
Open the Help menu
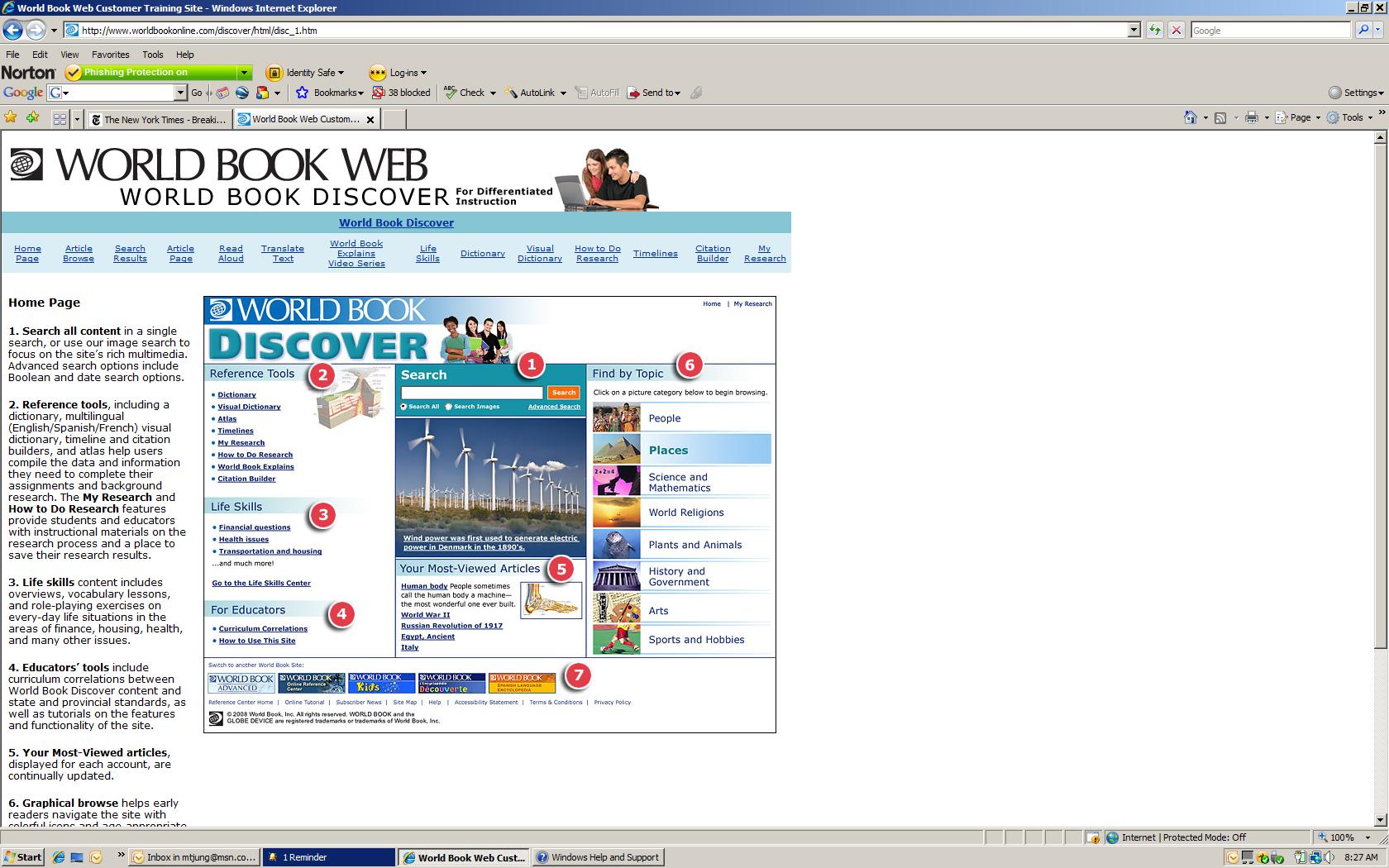(184, 55)
